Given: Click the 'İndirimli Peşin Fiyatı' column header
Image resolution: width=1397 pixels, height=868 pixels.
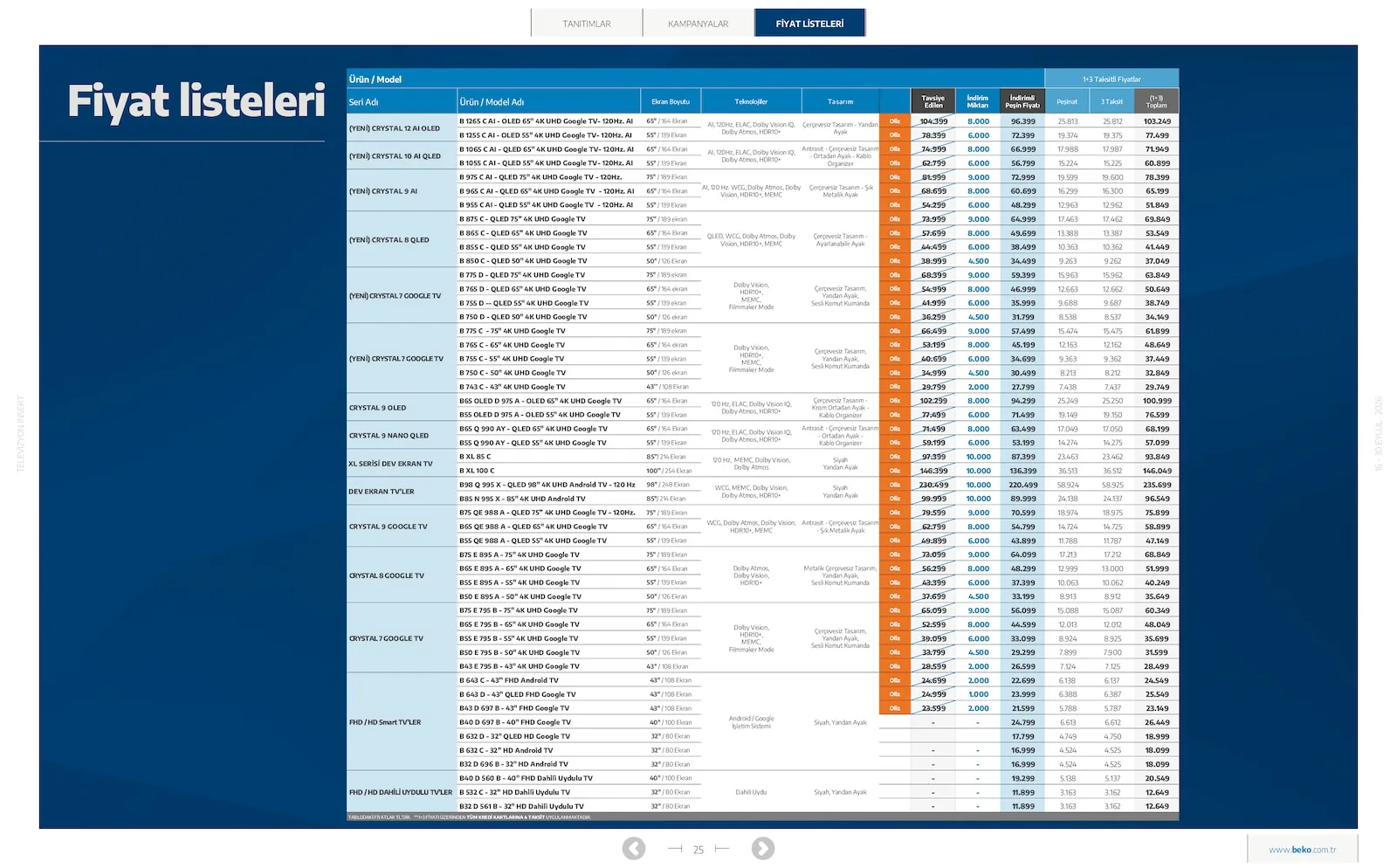Looking at the screenshot, I should click(1022, 101).
